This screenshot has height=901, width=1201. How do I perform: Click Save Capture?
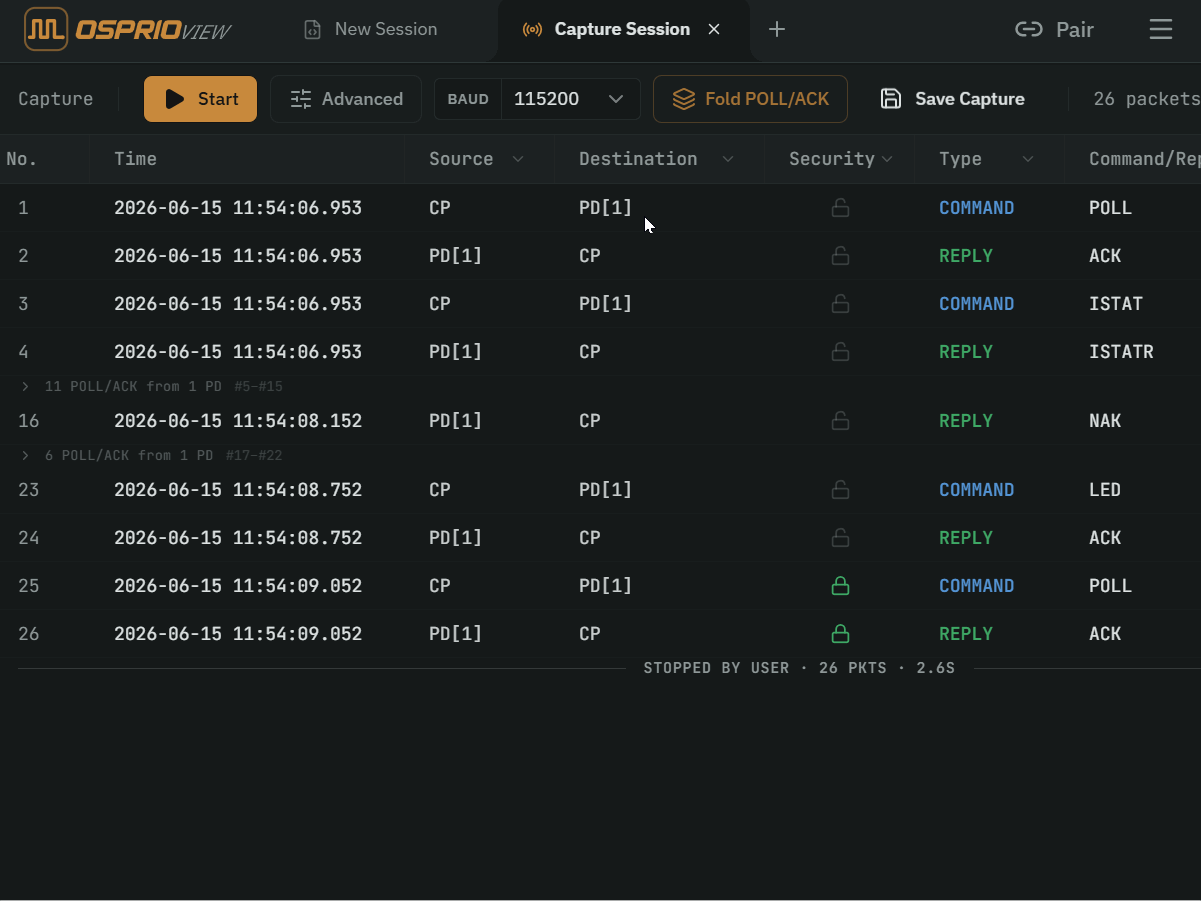(x=952, y=99)
